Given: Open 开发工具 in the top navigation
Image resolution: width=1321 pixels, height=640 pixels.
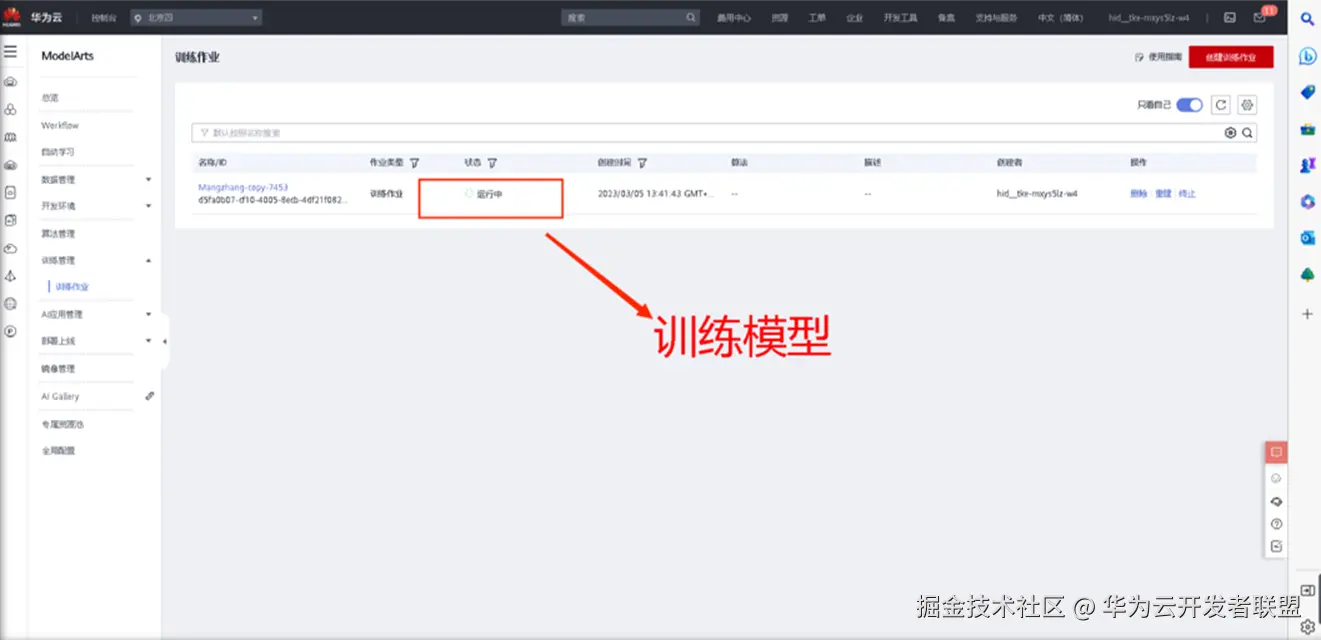Looking at the screenshot, I should click(900, 18).
